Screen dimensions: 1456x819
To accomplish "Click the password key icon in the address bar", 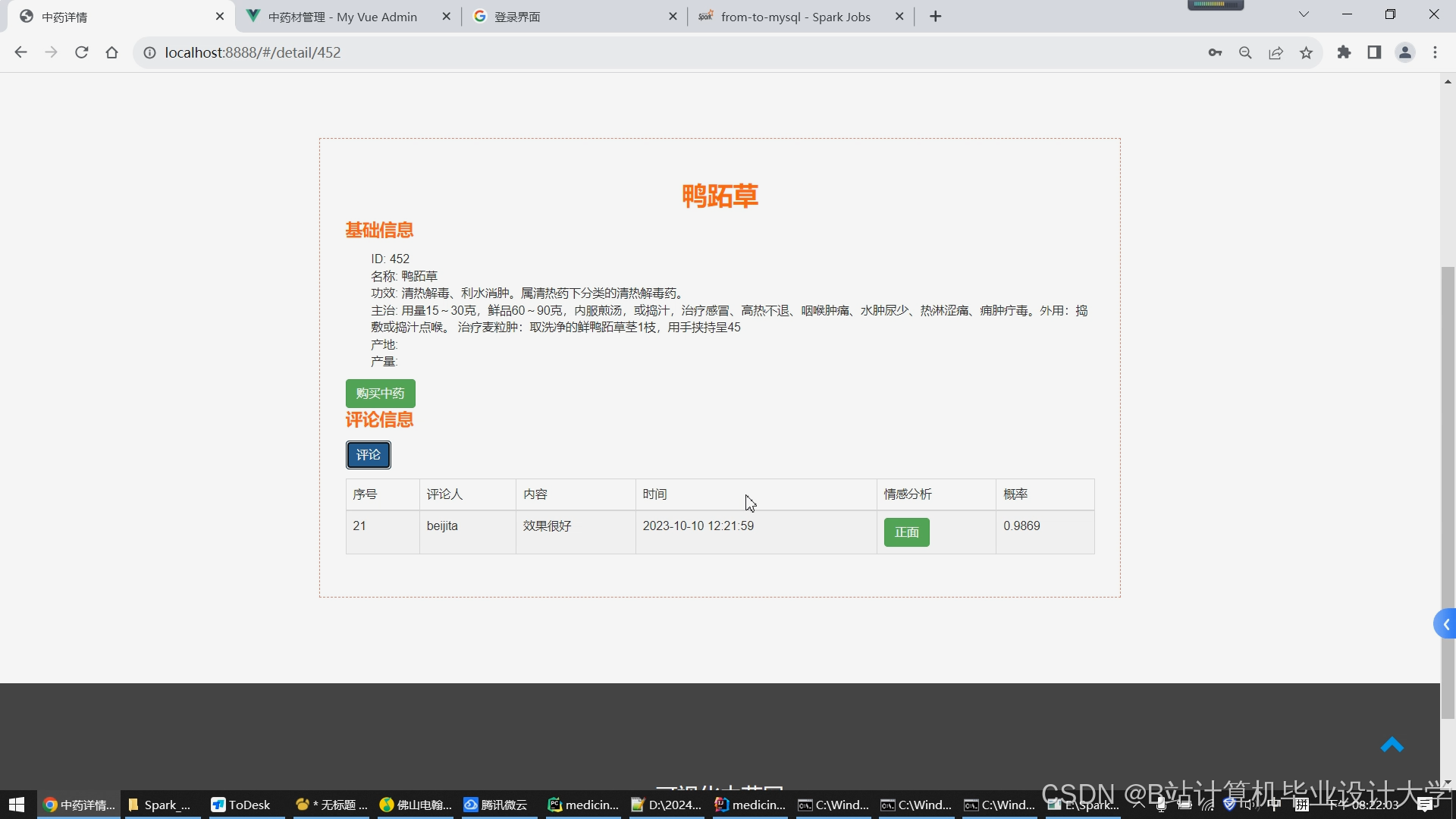I will tap(1215, 52).
